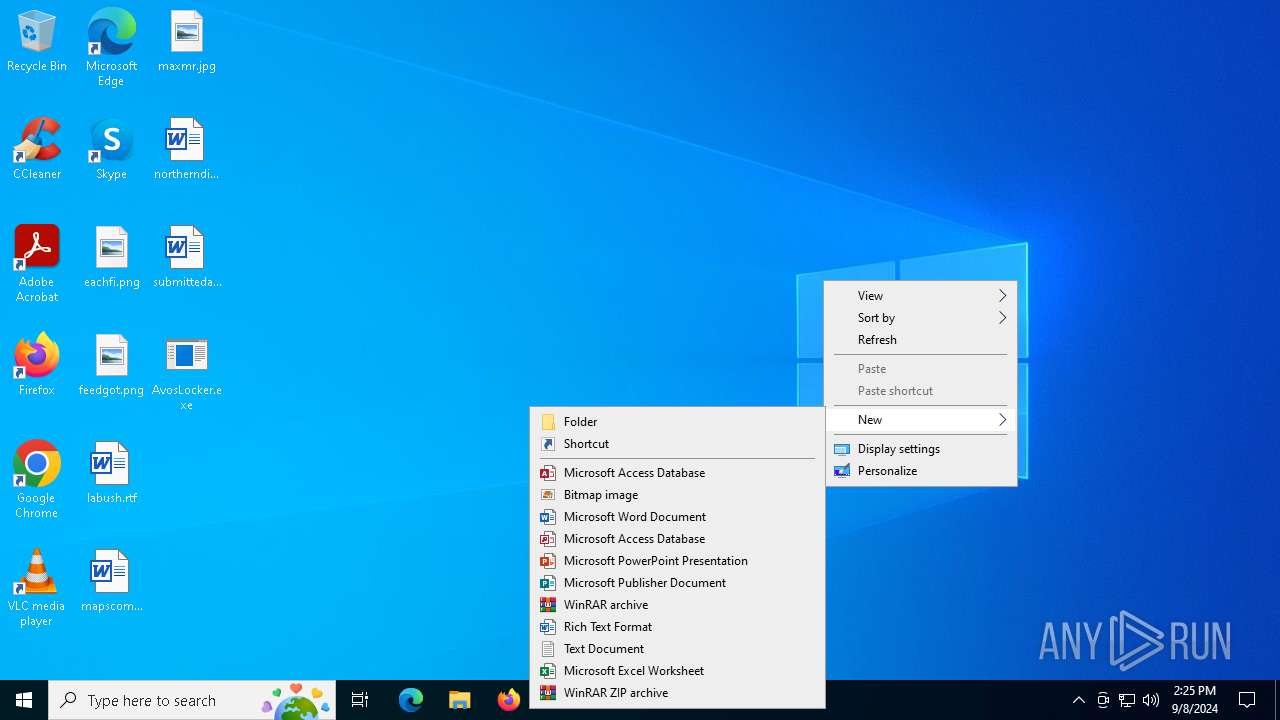
Task: Open Task View from the taskbar
Action: tap(360, 700)
